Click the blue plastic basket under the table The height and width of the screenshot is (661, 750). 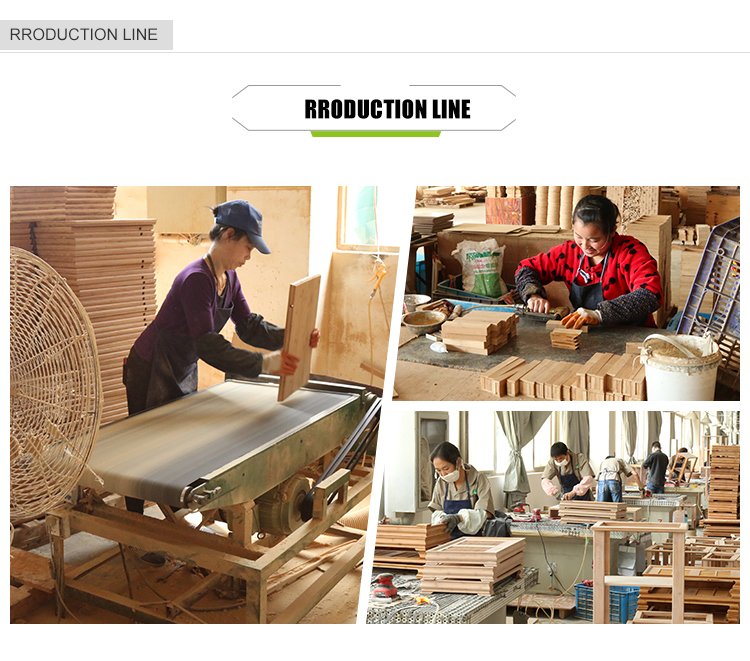pyautogui.click(x=607, y=602)
